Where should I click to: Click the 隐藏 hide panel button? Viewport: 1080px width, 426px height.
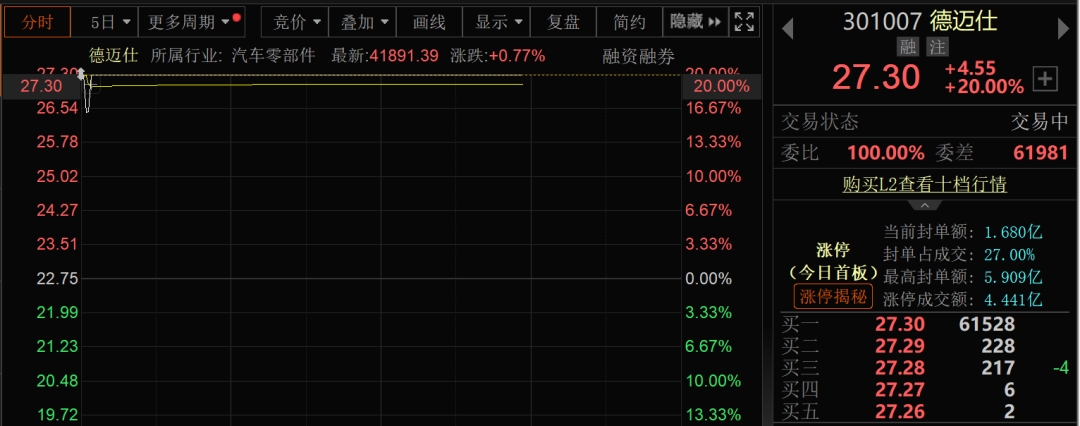695,22
